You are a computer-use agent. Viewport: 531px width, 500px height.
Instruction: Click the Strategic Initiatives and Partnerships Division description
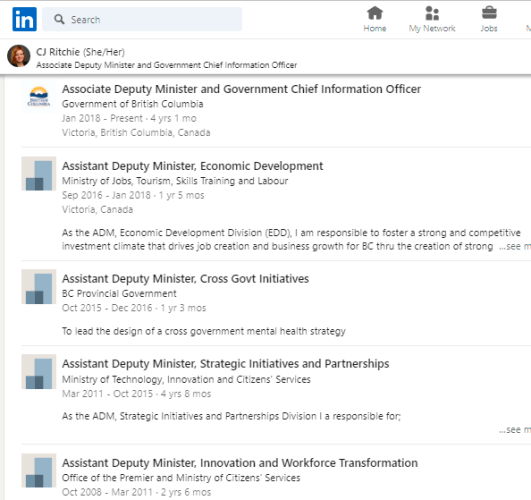(x=231, y=416)
